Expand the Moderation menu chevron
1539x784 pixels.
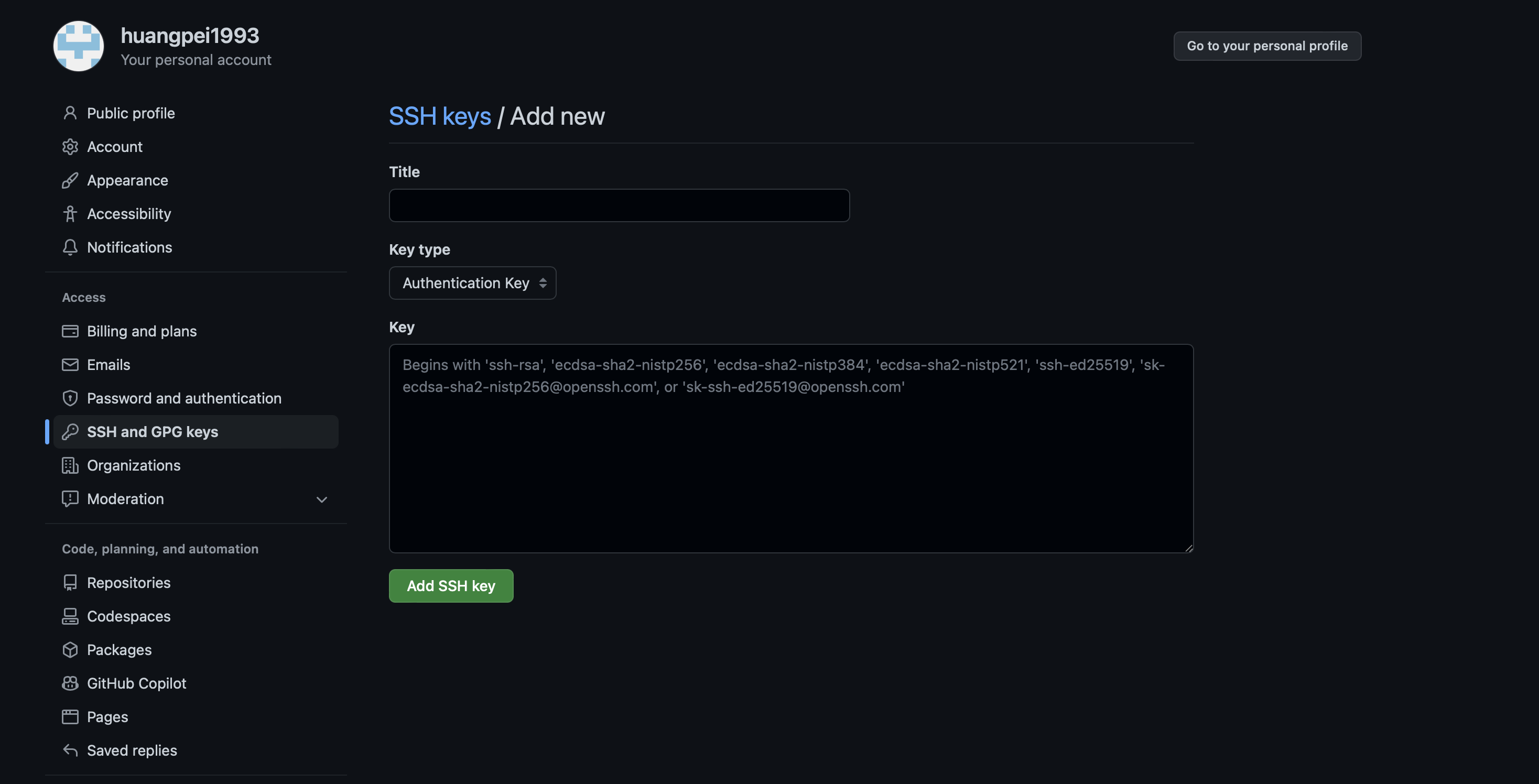[x=321, y=498]
